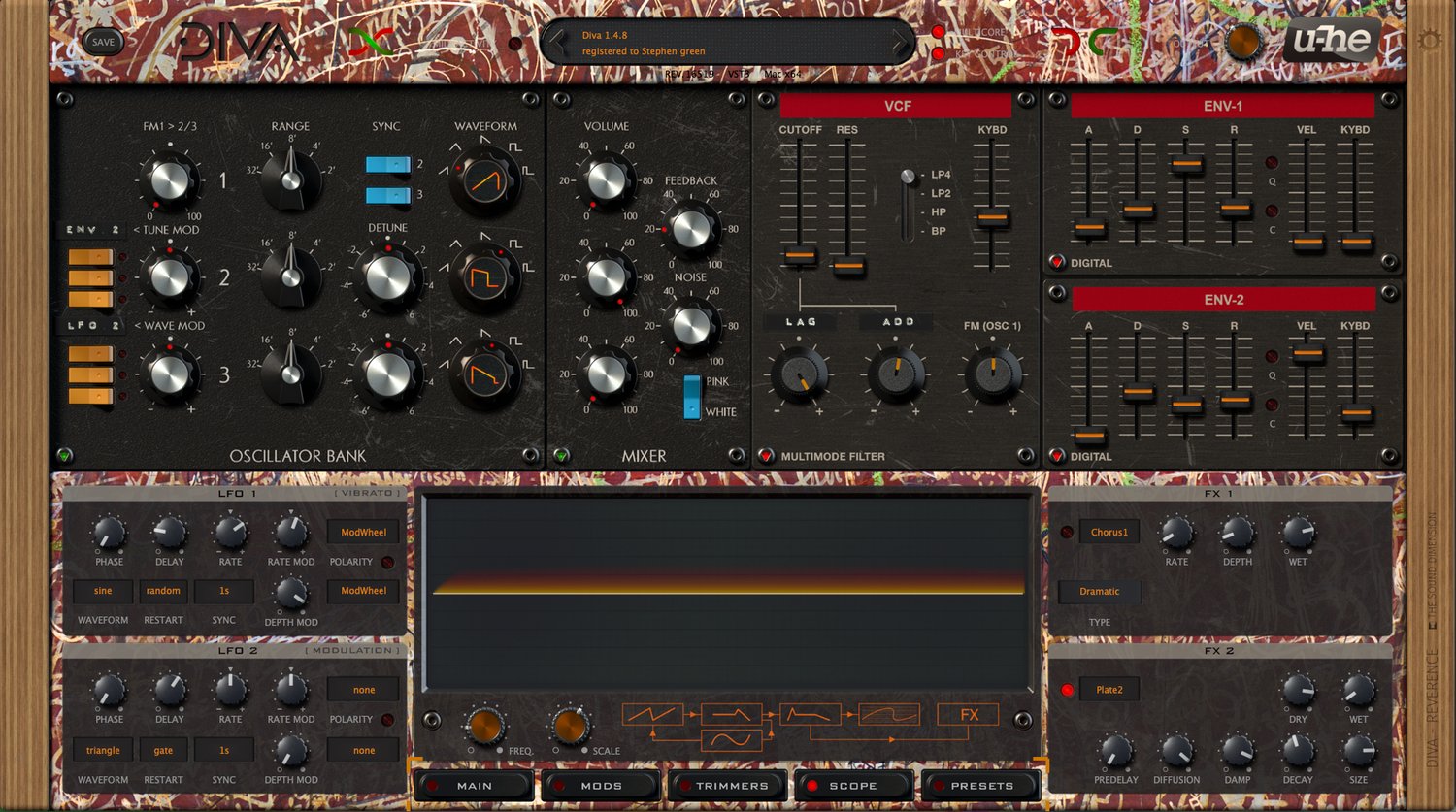
Task: Open LFO 2 gate restart dropdown
Action: pos(163,750)
